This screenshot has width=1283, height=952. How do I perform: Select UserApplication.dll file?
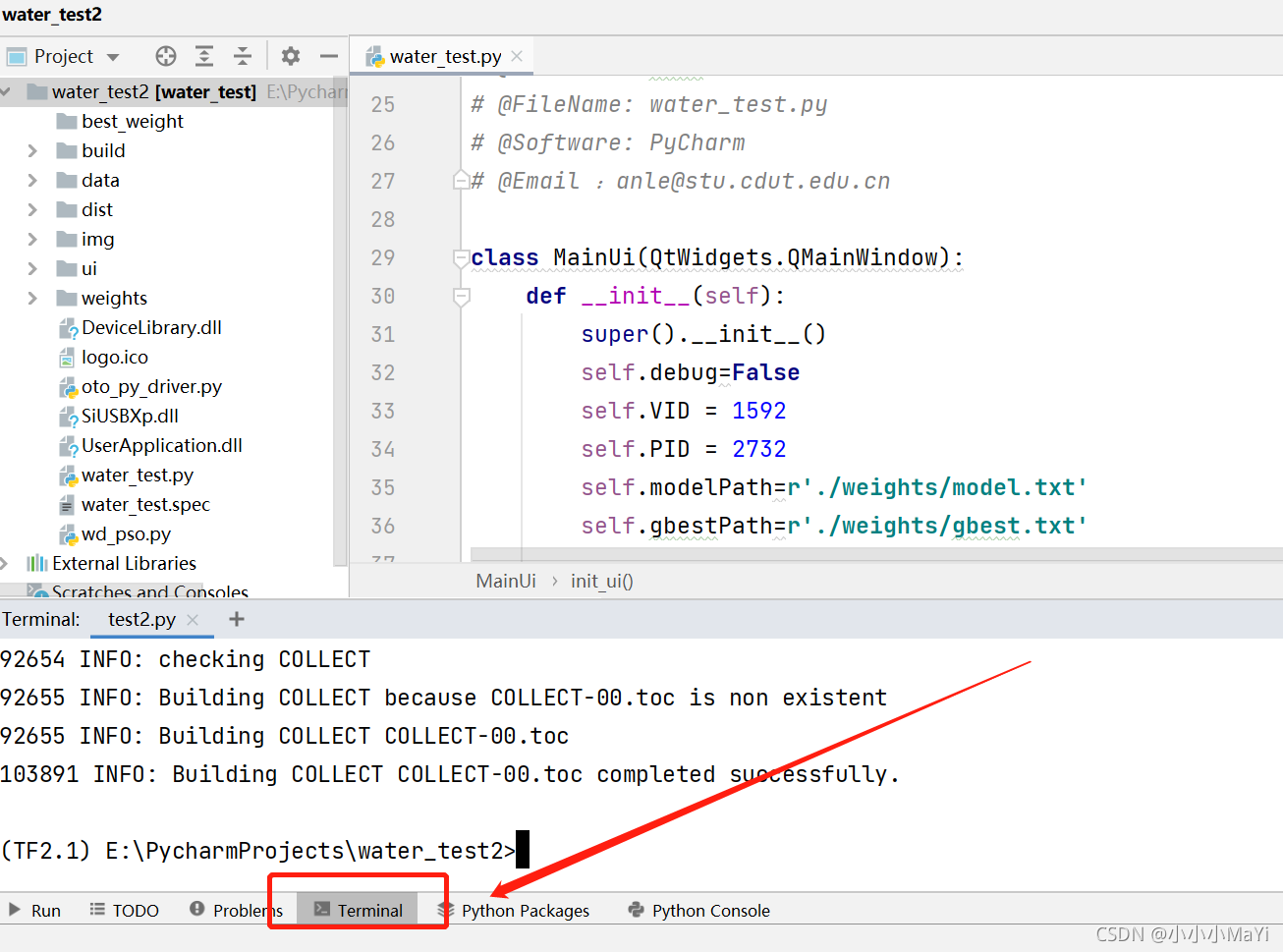coord(162,445)
